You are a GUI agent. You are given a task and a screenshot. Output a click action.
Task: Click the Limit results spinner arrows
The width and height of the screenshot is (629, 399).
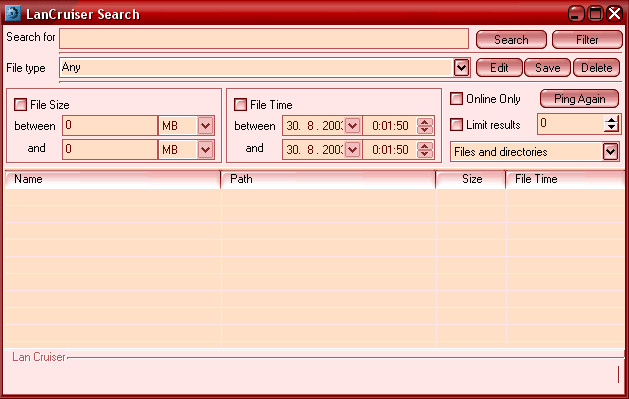point(611,124)
